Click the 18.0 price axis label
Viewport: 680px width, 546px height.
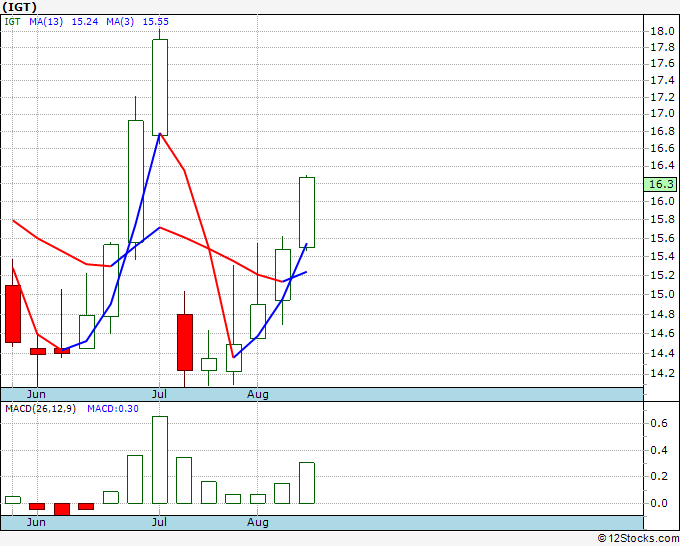tap(662, 31)
